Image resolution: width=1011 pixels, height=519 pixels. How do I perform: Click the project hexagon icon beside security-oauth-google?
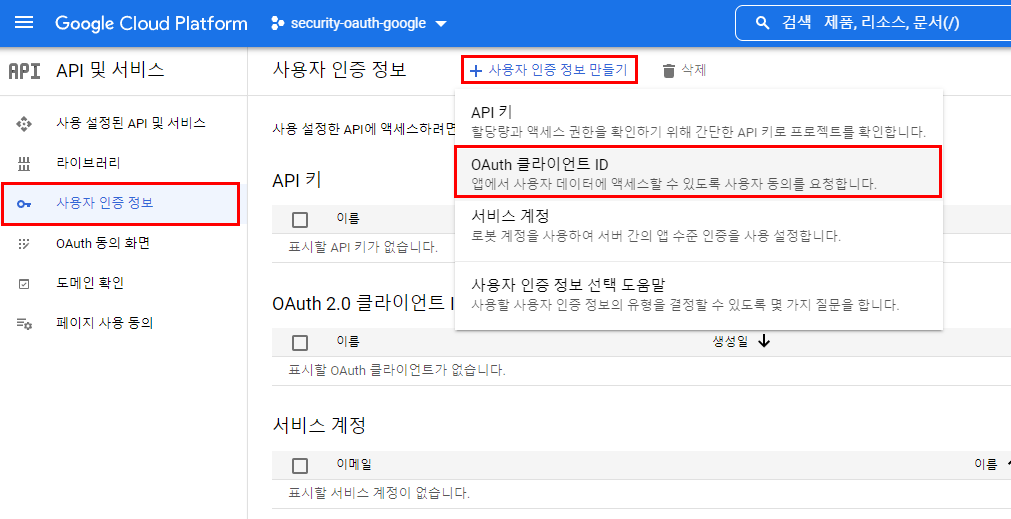277,24
